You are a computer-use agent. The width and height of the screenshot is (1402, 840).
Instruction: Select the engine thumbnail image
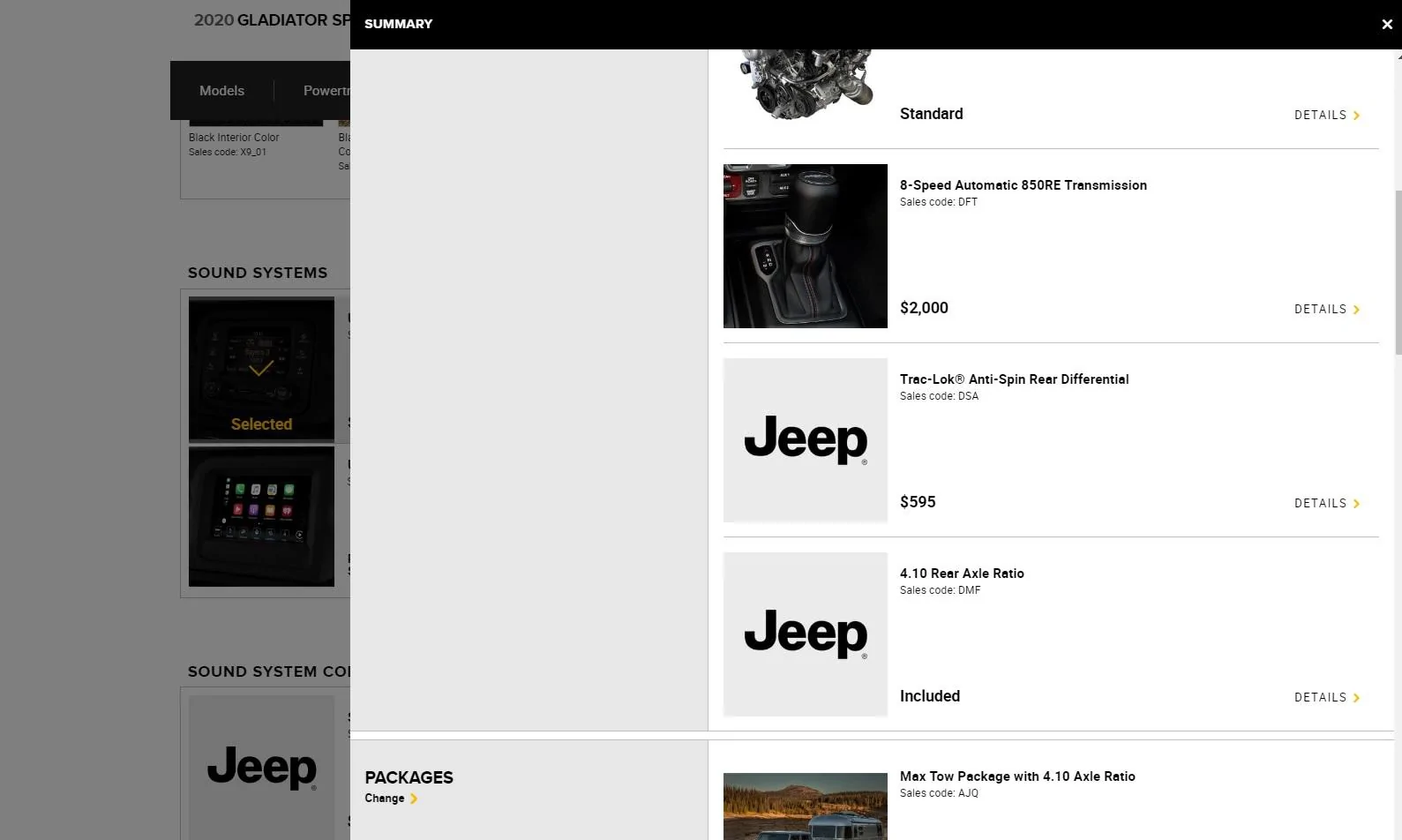(806, 86)
